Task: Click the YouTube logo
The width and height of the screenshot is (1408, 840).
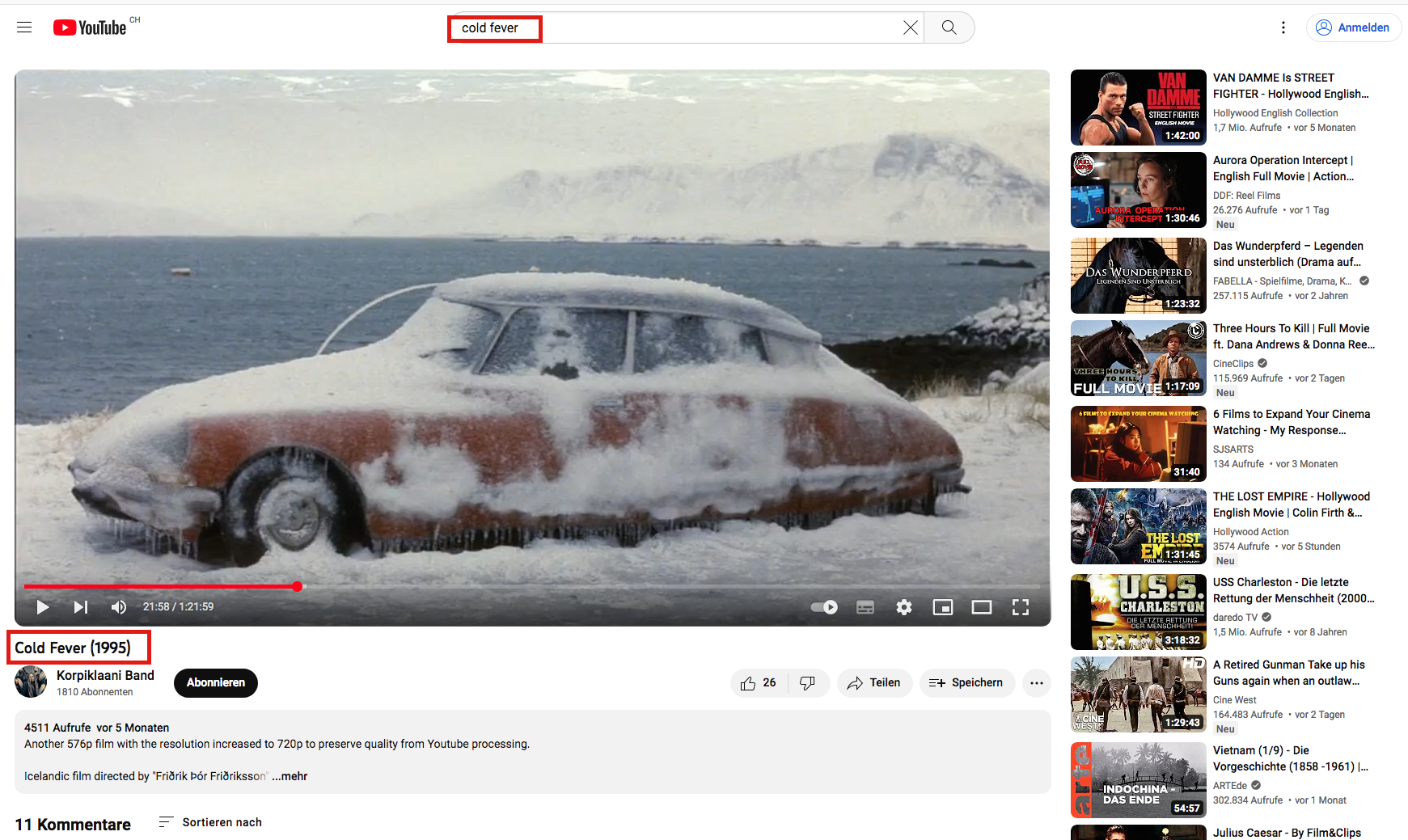Action: pos(90,27)
